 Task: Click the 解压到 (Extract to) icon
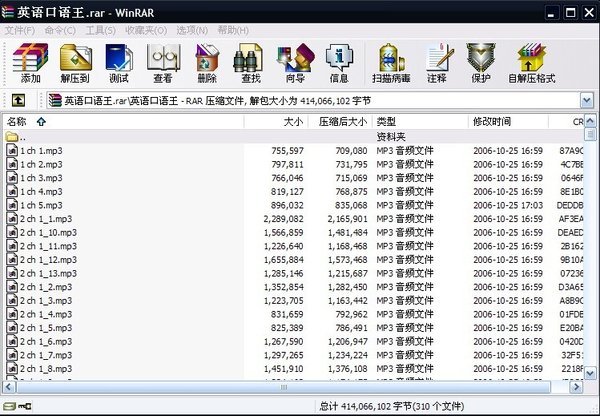click(x=75, y=64)
